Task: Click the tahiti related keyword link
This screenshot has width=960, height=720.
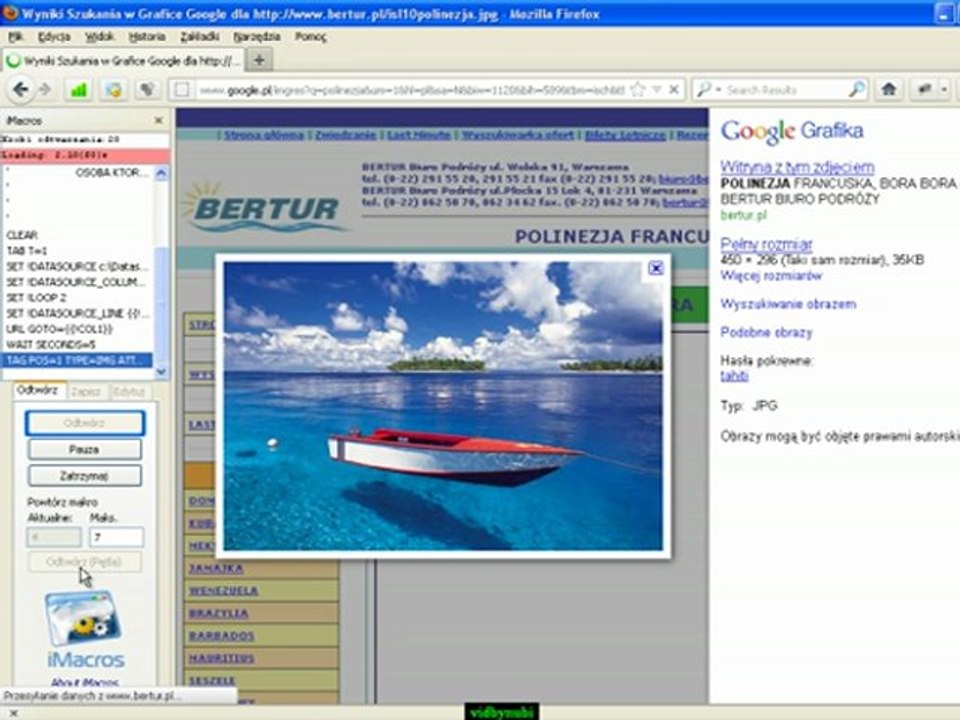Action: coord(734,375)
